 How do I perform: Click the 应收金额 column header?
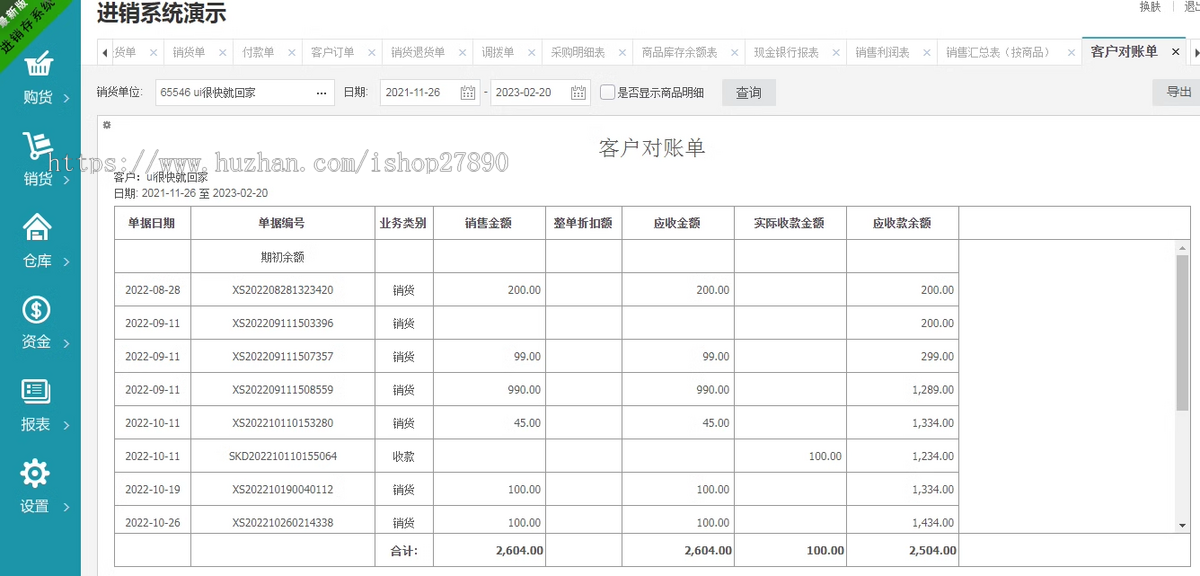(677, 224)
